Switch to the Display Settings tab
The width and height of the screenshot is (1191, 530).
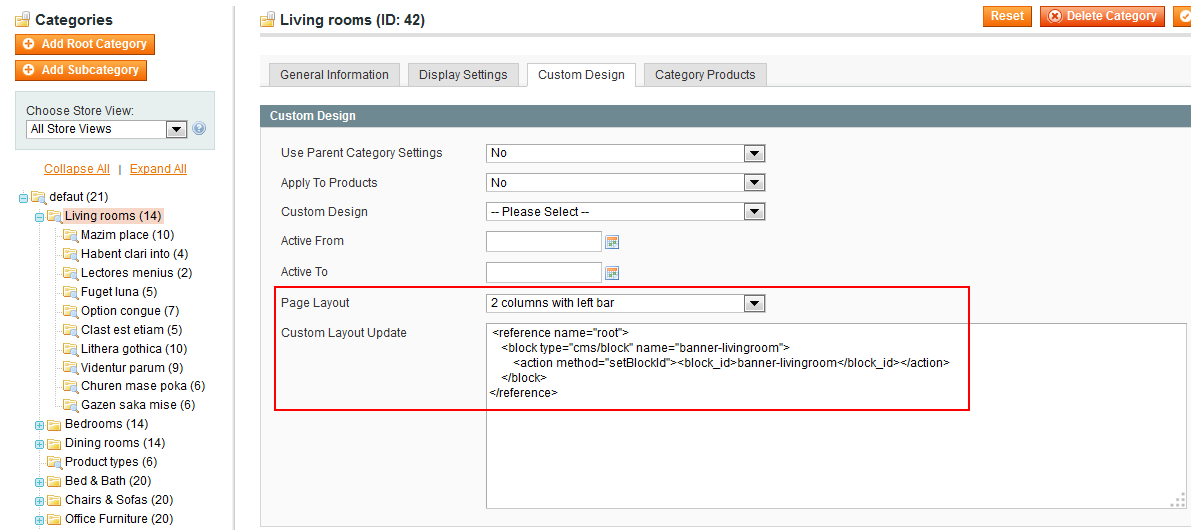[463, 74]
